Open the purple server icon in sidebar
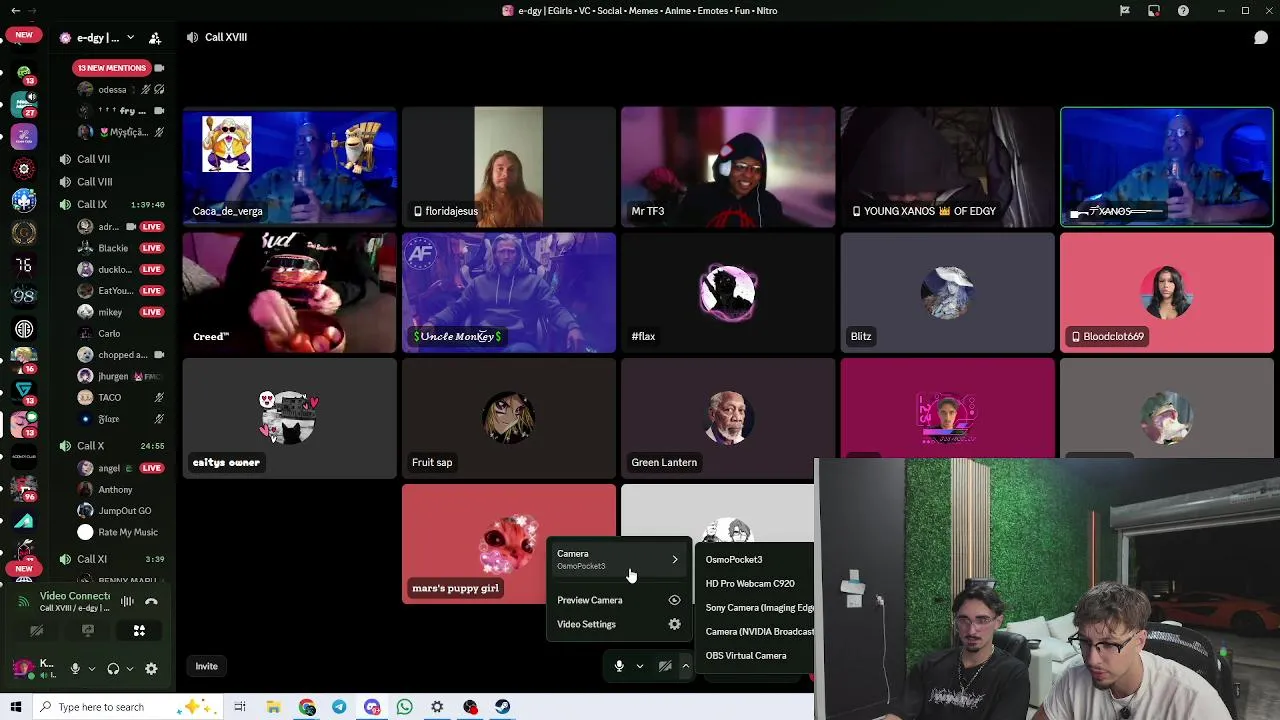 [x=24, y=135]
